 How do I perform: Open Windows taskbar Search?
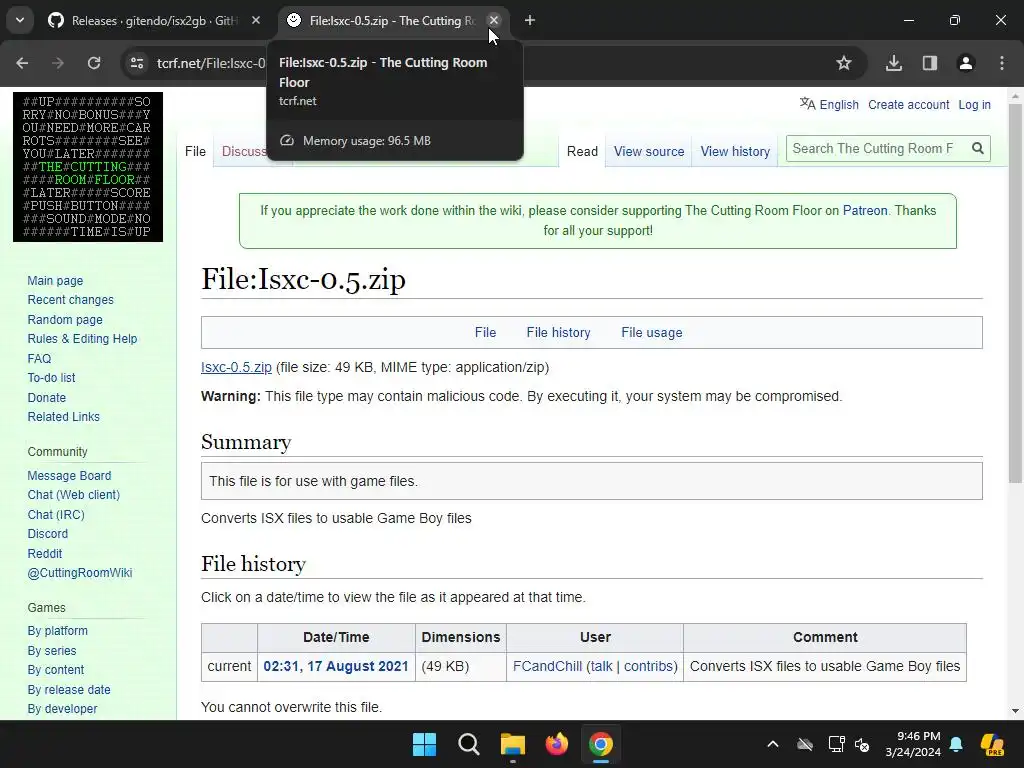tap(469, 744)
